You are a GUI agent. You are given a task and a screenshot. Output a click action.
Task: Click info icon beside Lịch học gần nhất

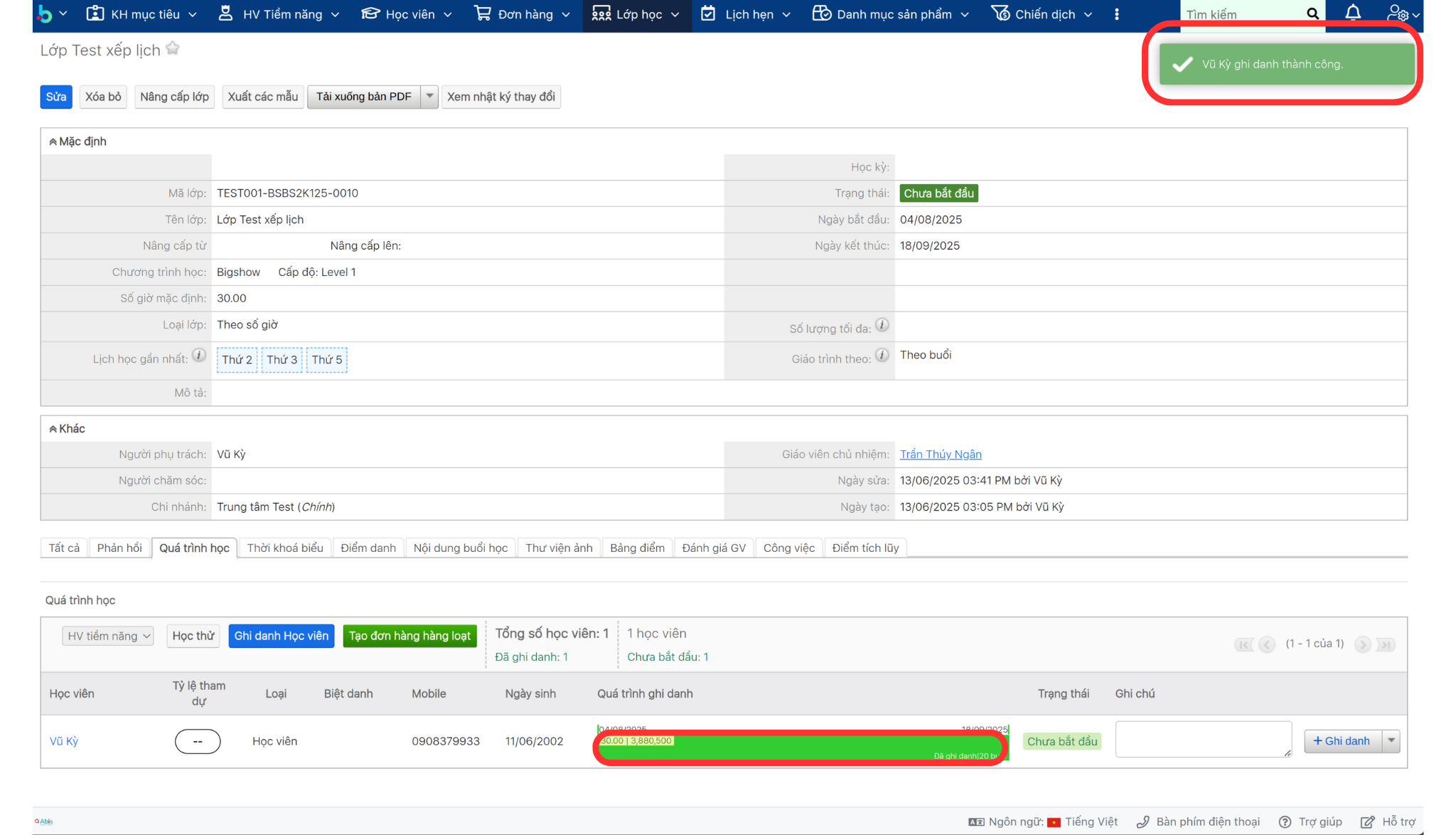coord(199,355)
